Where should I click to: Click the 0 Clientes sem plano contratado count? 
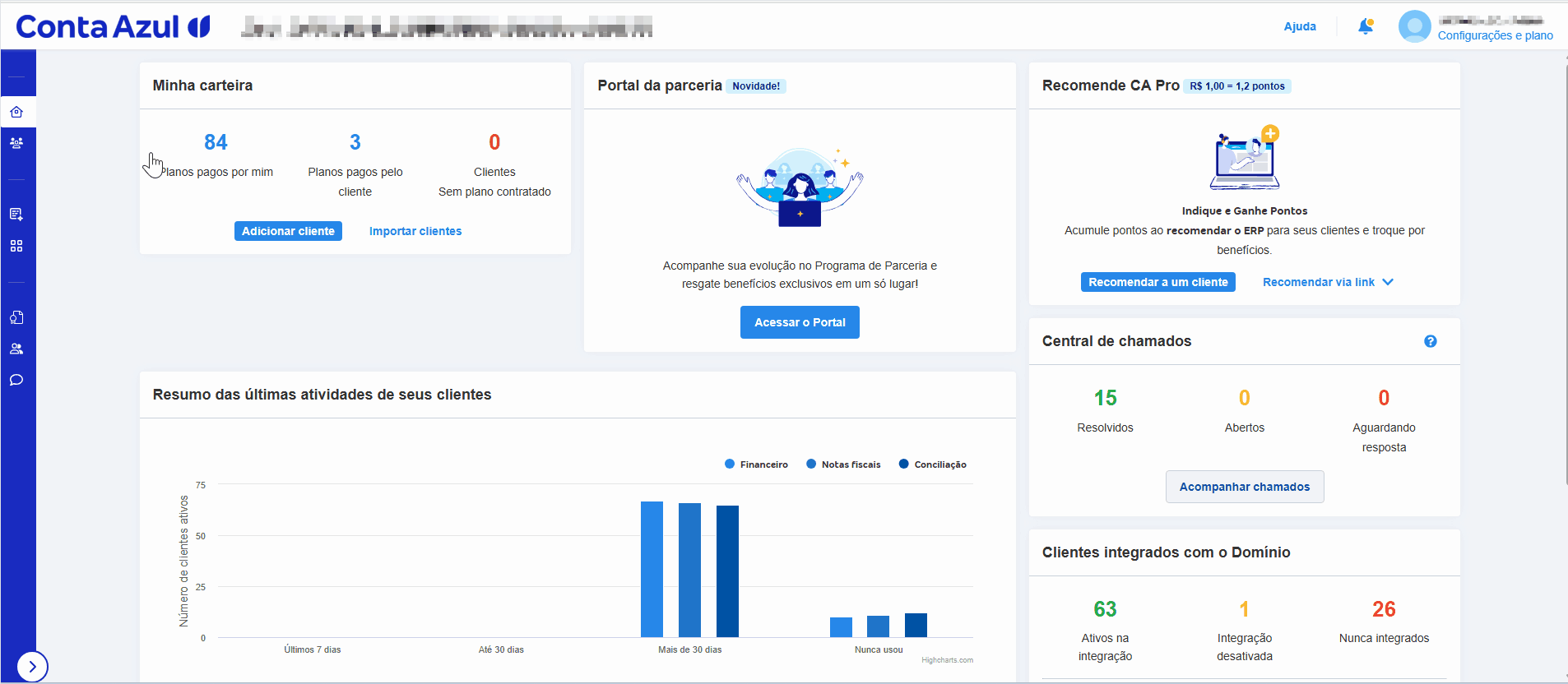click(494, 142)
